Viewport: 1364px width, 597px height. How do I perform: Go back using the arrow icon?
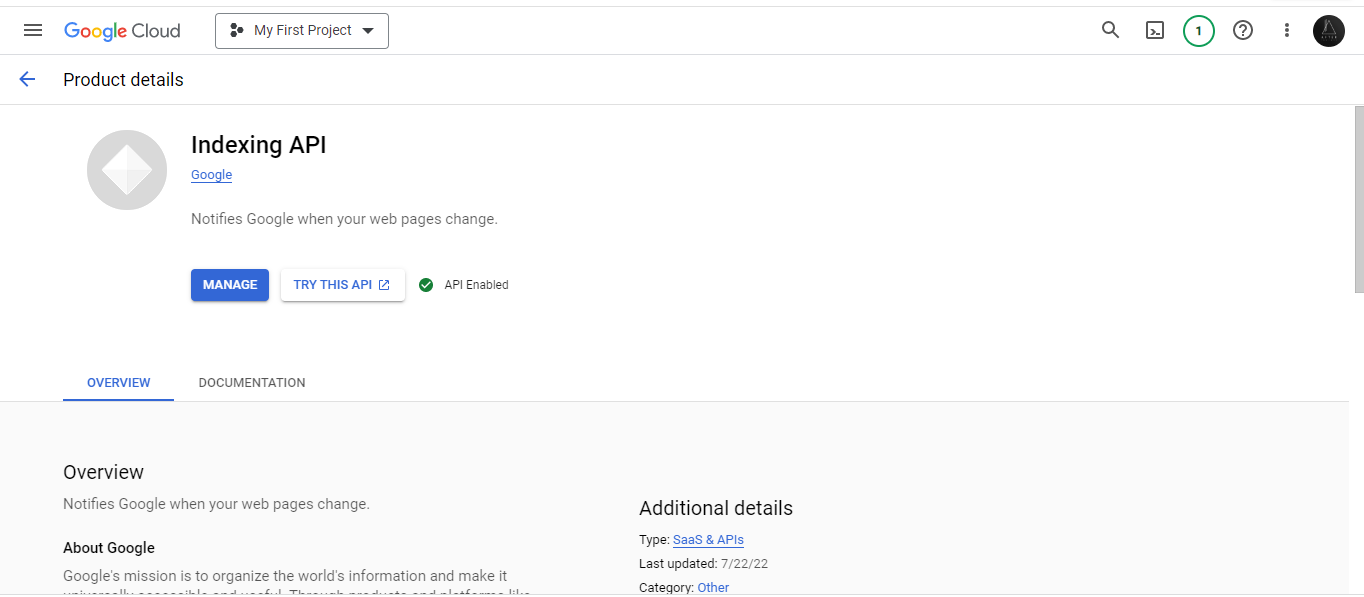[27, 79]
